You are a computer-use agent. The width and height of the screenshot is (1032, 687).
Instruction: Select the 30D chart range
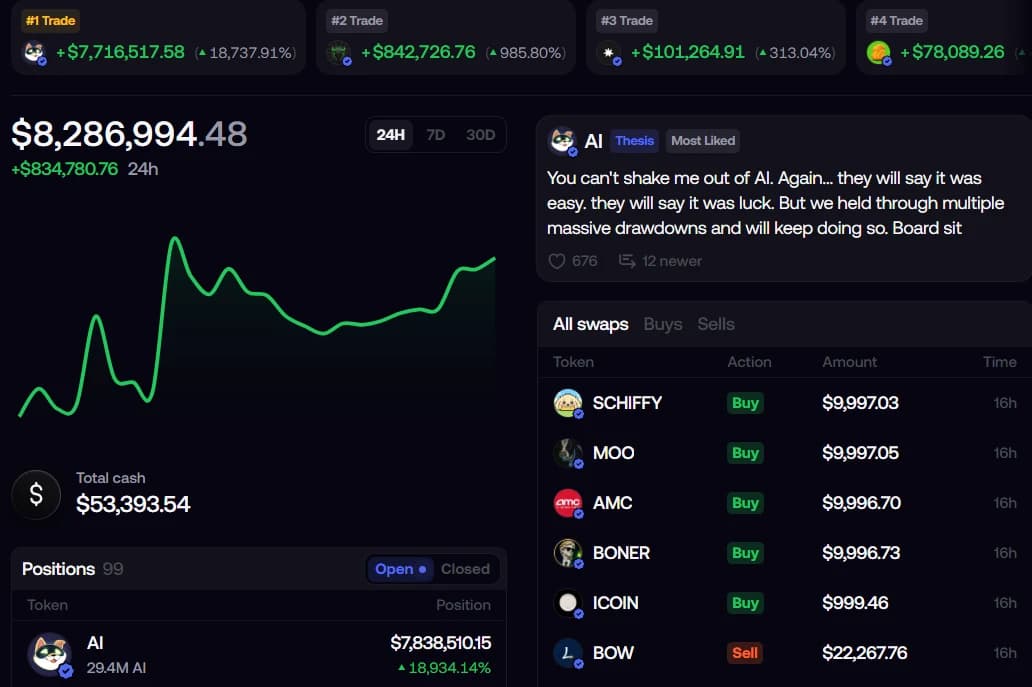click(x=480, y=135)
